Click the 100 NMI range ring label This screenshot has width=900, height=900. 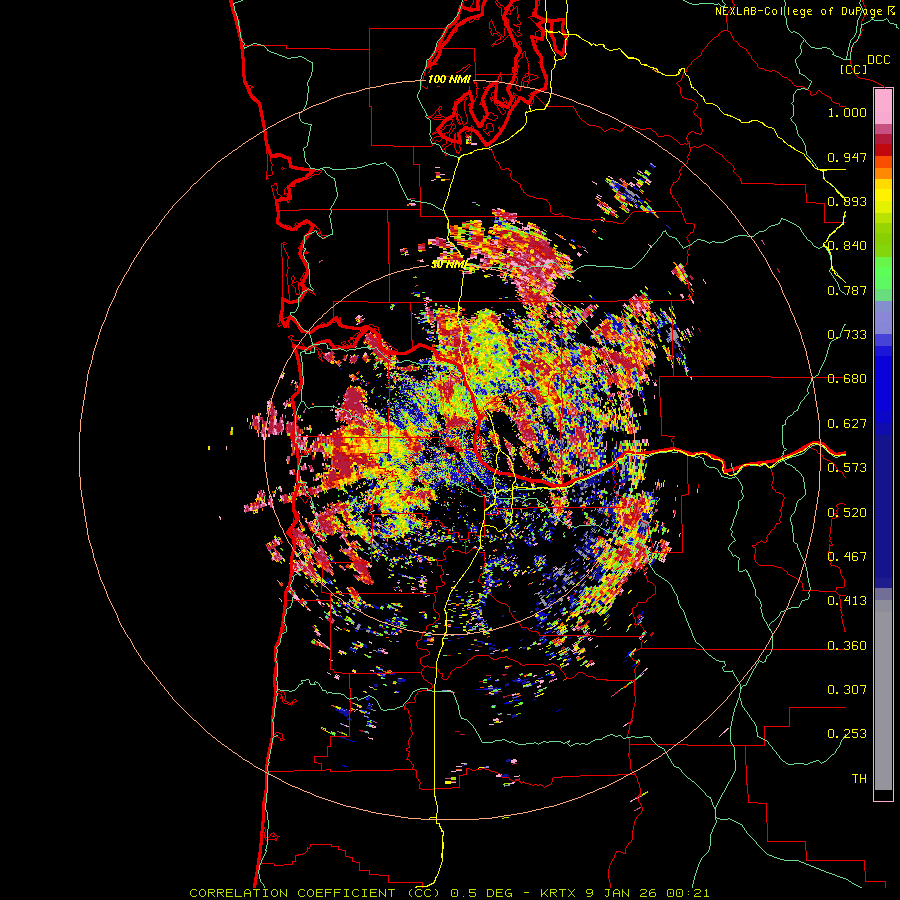pyautogui.click(x=449, y=79)
